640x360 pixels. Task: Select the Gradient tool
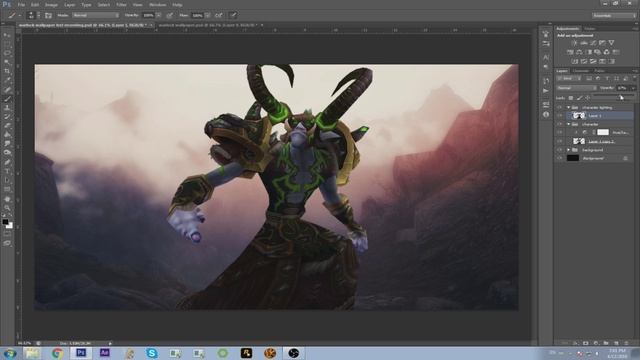pos(7,135)
